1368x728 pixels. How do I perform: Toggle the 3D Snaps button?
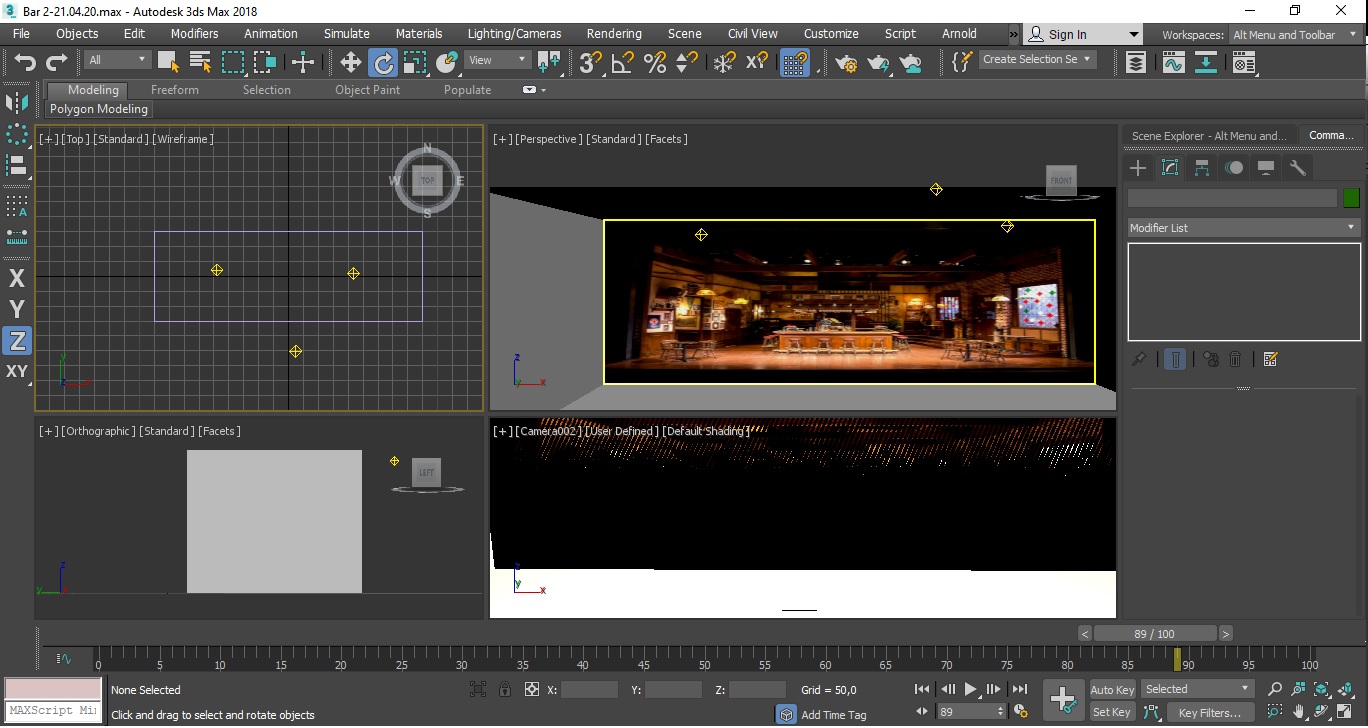click(x=591, y=63)
